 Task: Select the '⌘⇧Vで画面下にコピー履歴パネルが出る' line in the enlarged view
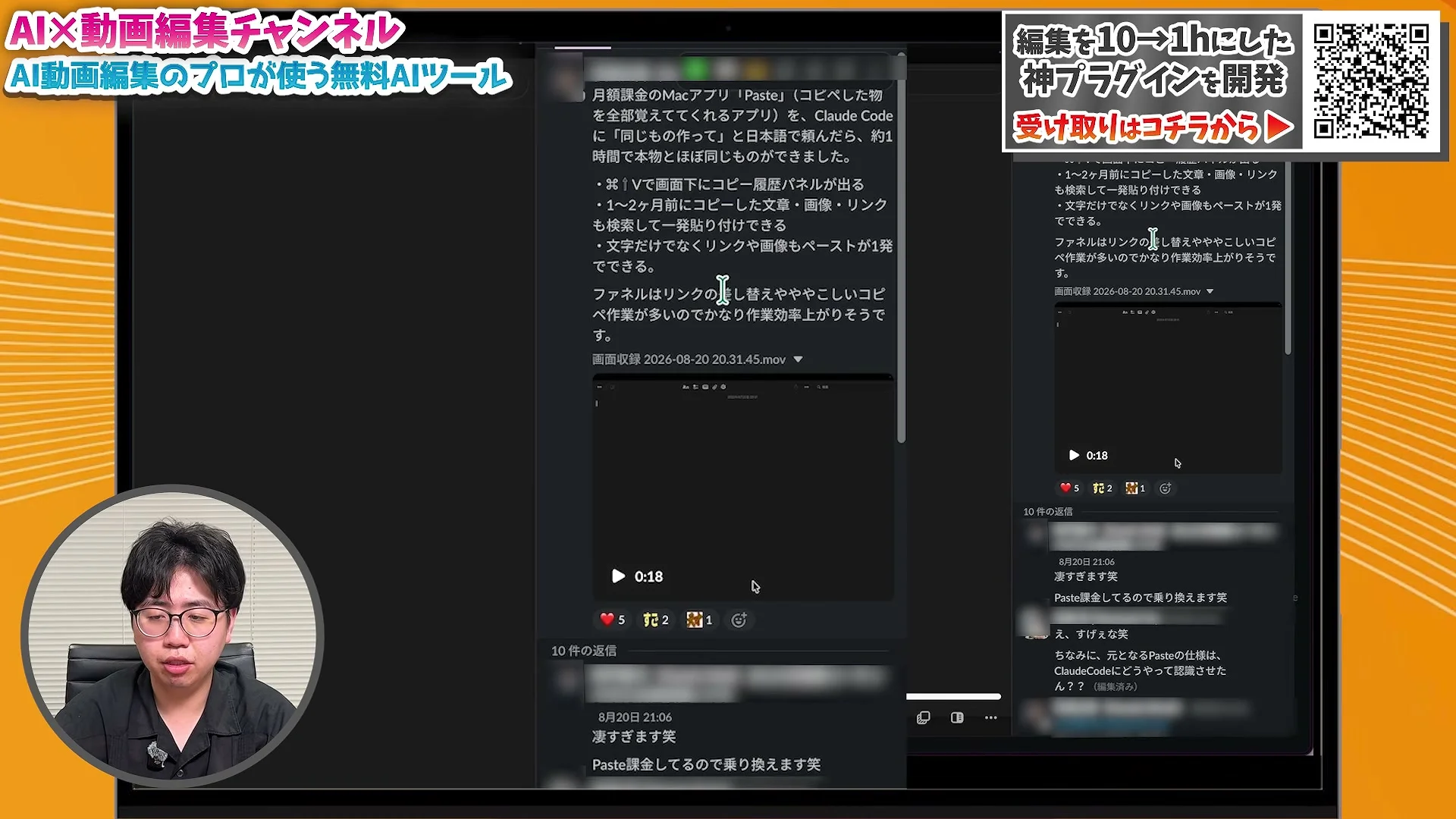click(x=730, y=184)
